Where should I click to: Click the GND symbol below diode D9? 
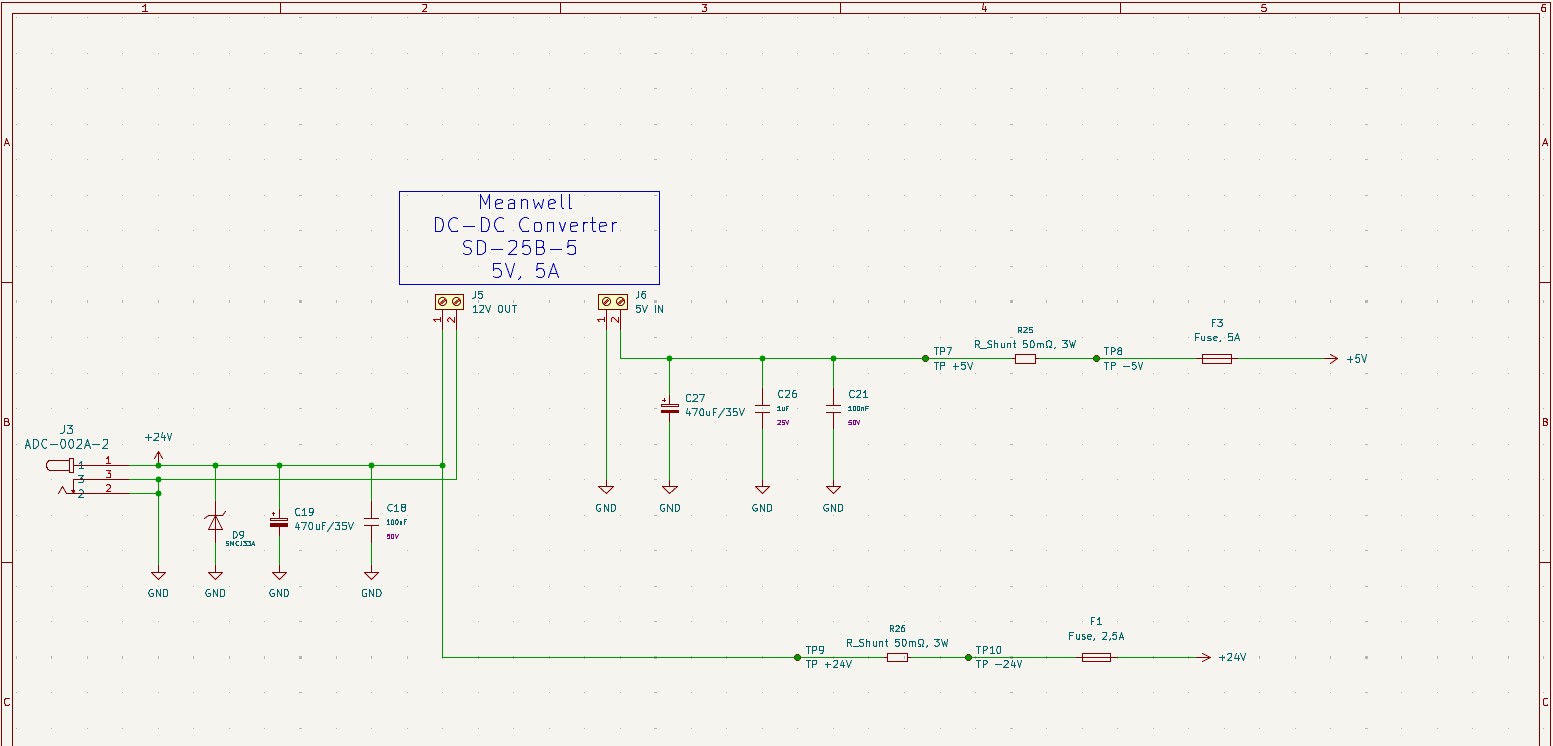point(215,576)
